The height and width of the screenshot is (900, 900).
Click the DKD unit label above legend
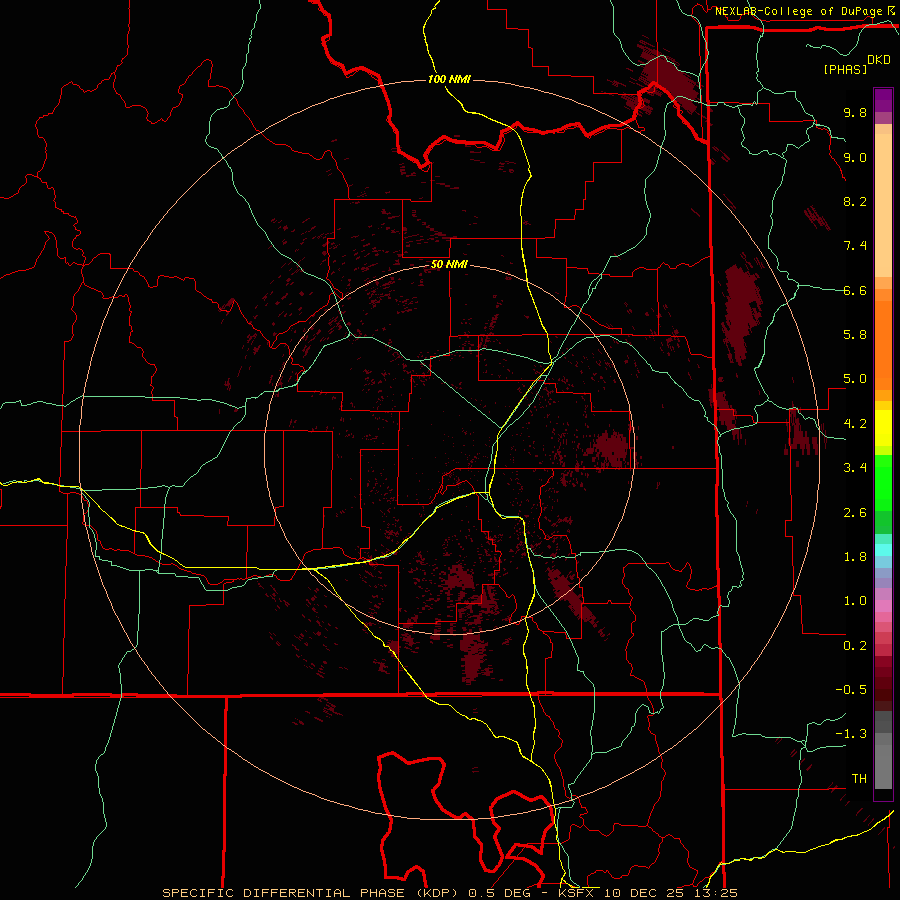(878, 59)
